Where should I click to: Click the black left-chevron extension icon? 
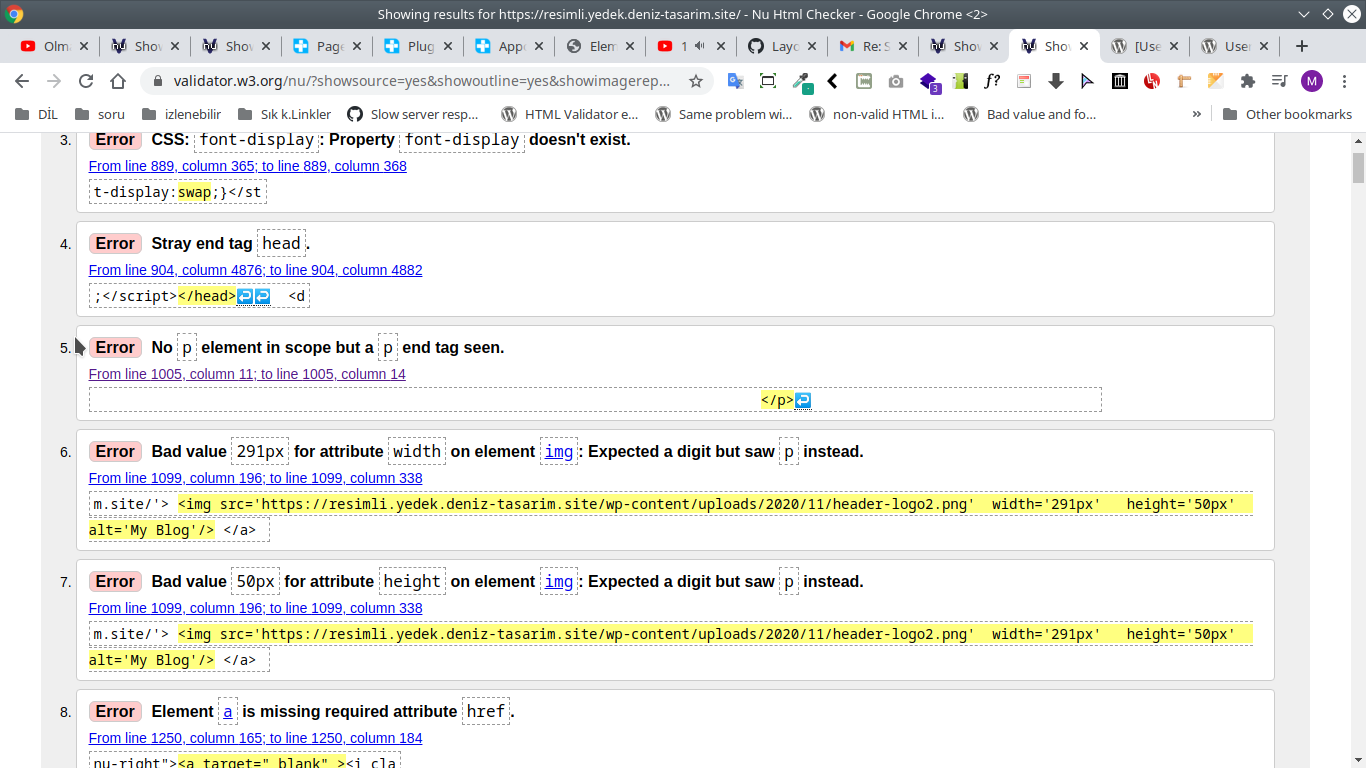[832, 81]
